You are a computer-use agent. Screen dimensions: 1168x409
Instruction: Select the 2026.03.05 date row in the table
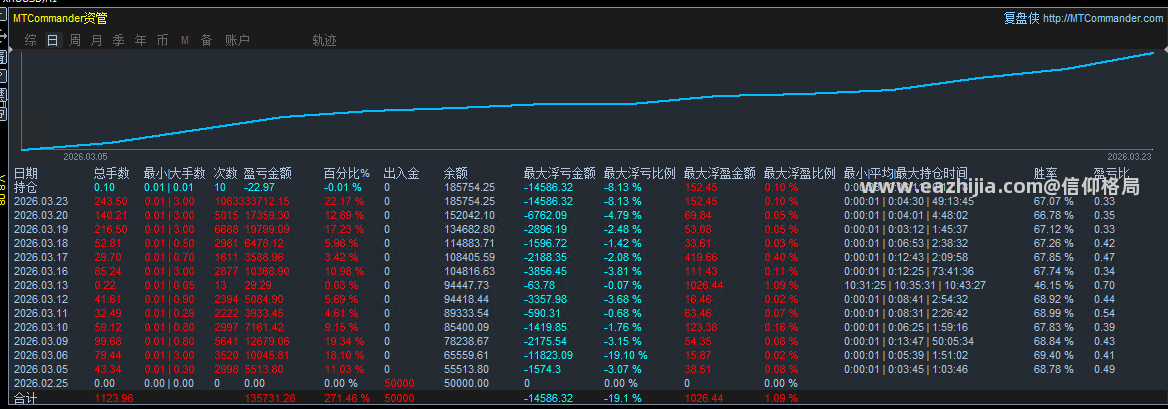[41, 369]
